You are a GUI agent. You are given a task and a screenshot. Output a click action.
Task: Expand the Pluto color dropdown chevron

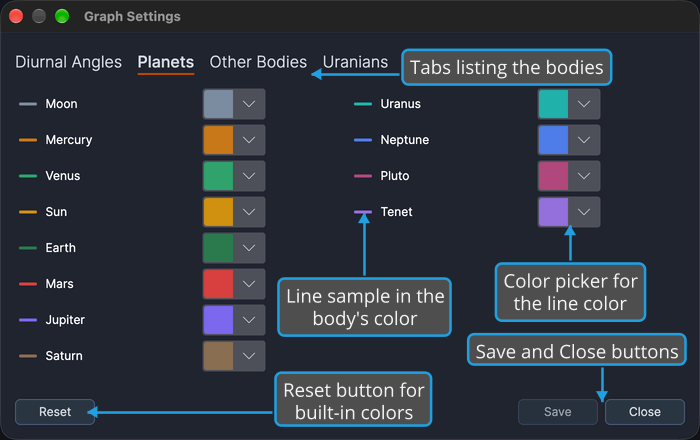[x=584, y=176]
